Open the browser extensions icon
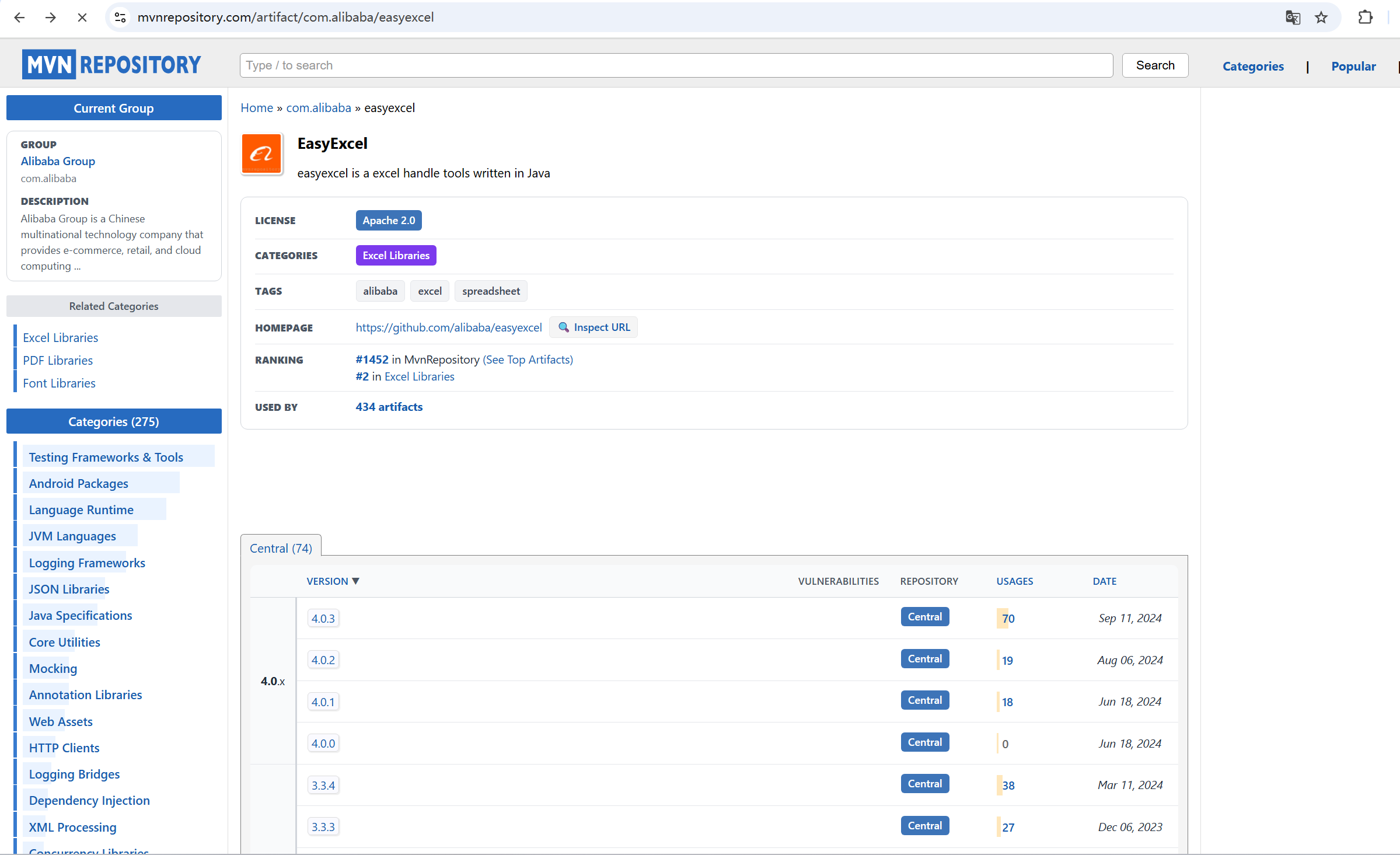 click(x=1365, y=18)
